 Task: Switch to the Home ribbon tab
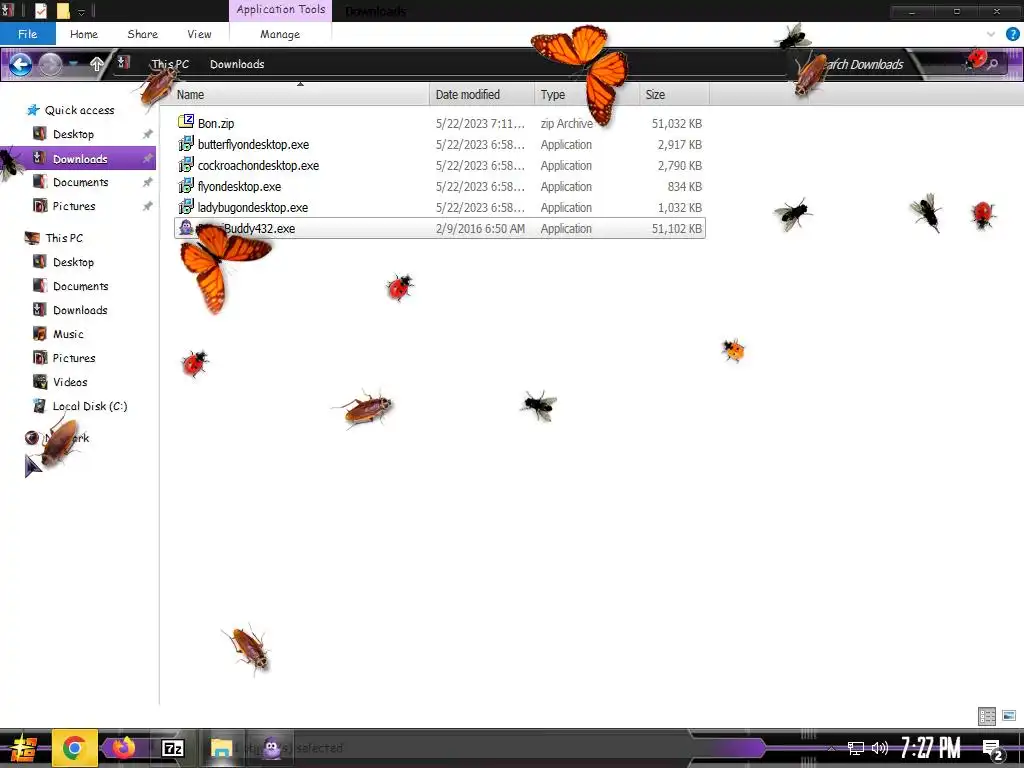pyautogui.click(x=84, y=34)
